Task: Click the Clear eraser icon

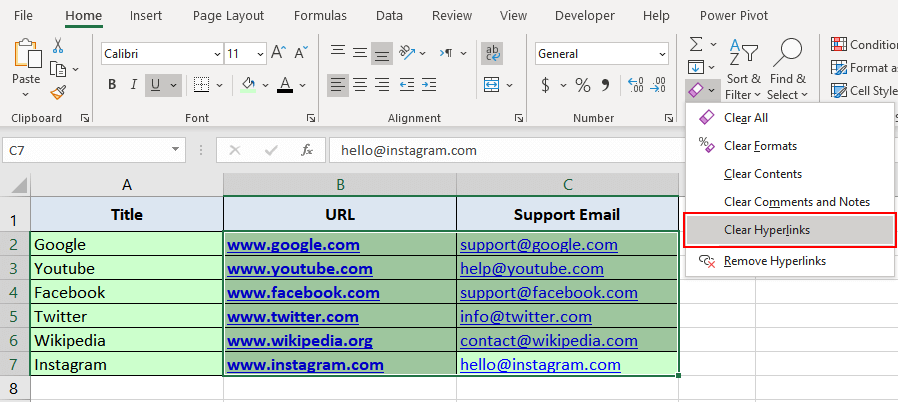Action: (695, 90)
